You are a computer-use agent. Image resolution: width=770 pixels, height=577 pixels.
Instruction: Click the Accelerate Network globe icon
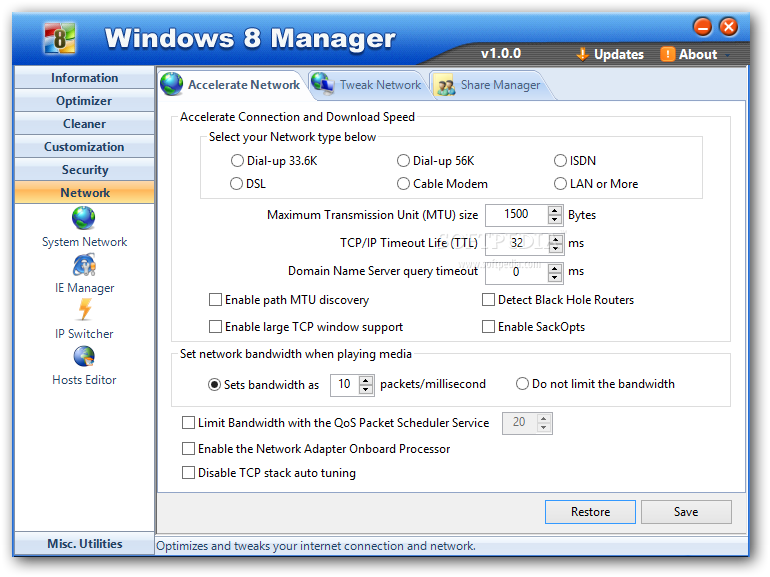172,84
